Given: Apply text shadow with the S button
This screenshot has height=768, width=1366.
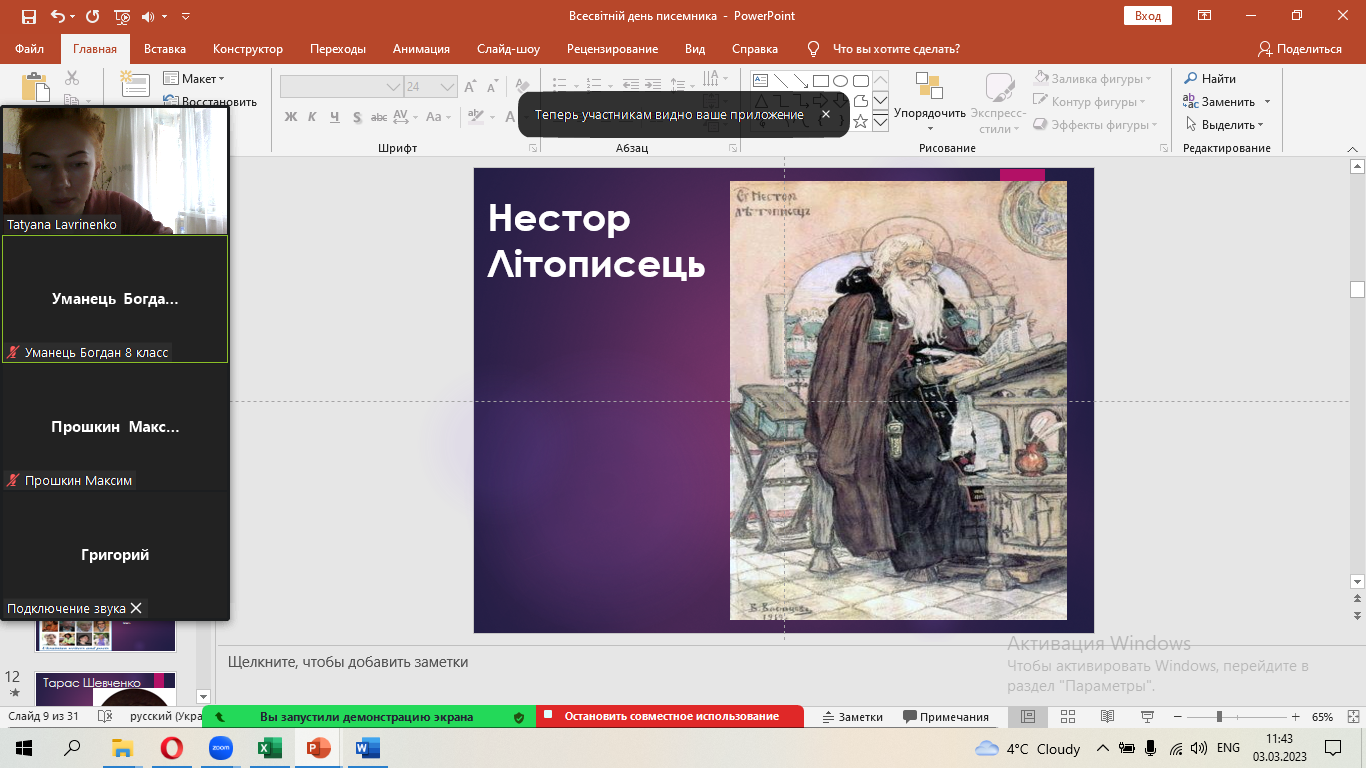Looking at the screenshot, I should coord(356,117).
